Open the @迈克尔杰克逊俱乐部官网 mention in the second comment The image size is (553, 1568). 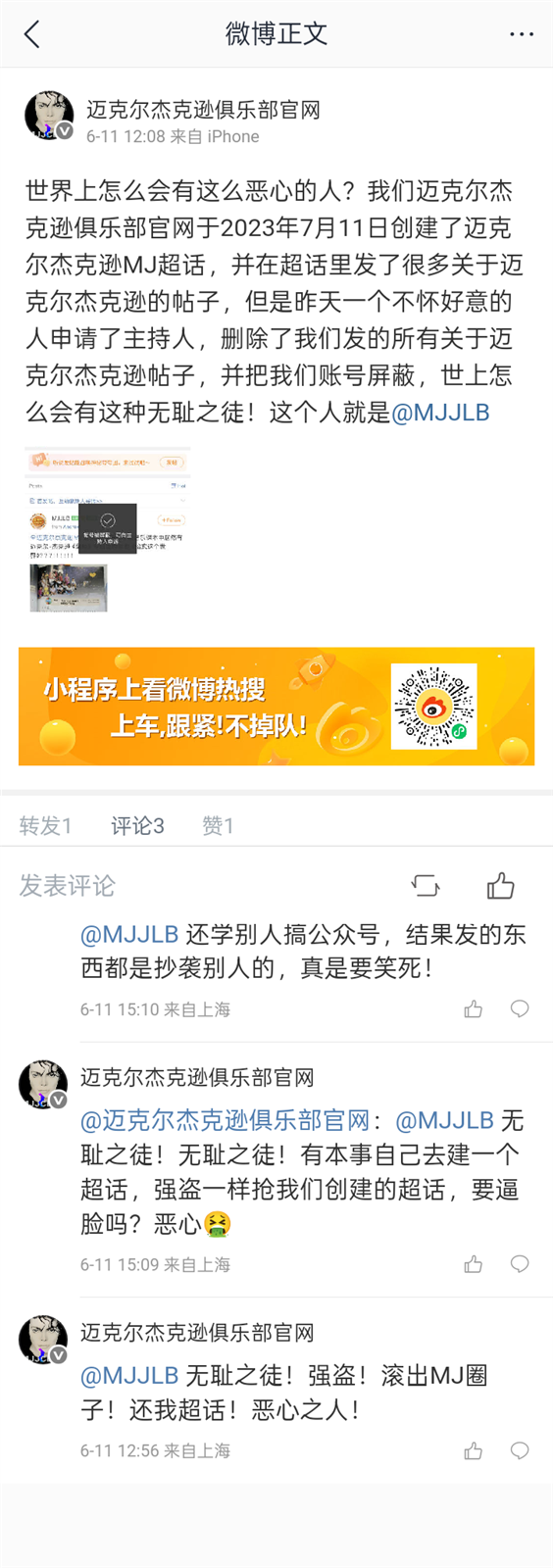tap(226, 1120)
